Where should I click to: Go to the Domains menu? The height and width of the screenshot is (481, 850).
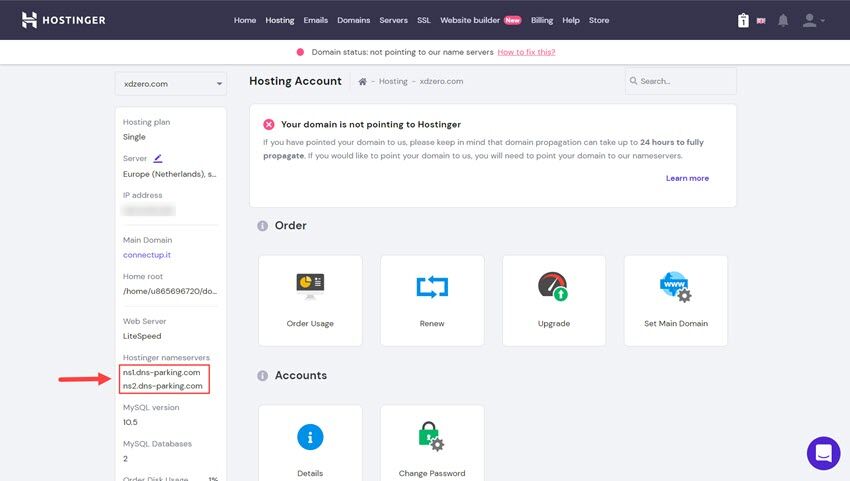tap(353, 20)
